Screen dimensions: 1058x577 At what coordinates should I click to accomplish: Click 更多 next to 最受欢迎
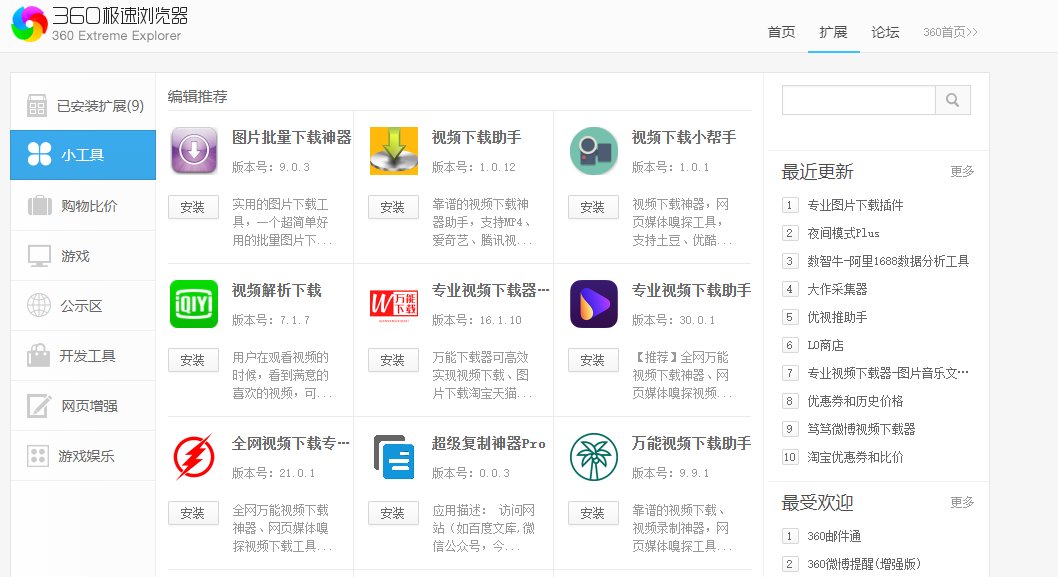pyautogui.click(x=962, y=502)
